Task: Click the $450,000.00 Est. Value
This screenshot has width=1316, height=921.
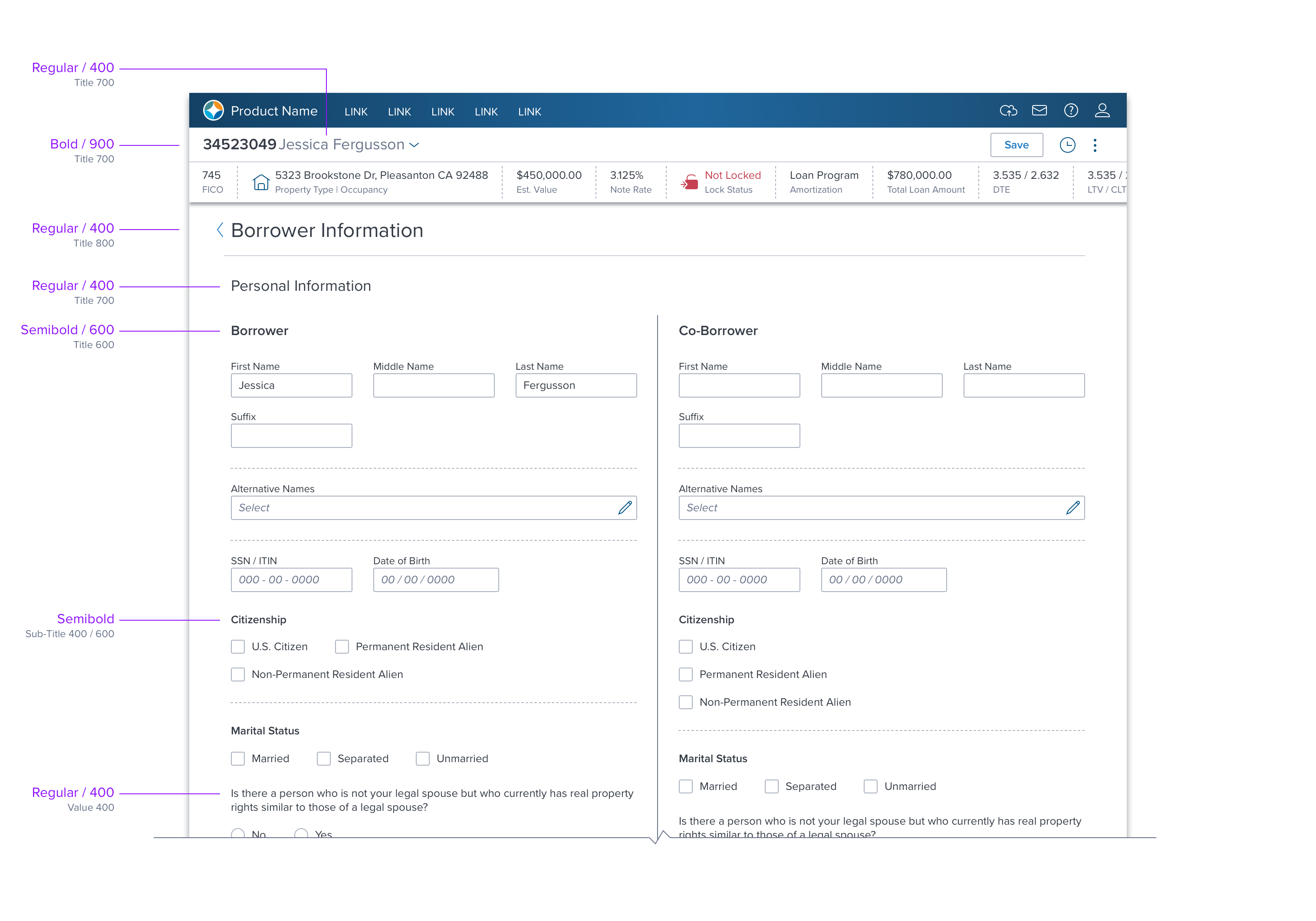Action: [549, 182]
